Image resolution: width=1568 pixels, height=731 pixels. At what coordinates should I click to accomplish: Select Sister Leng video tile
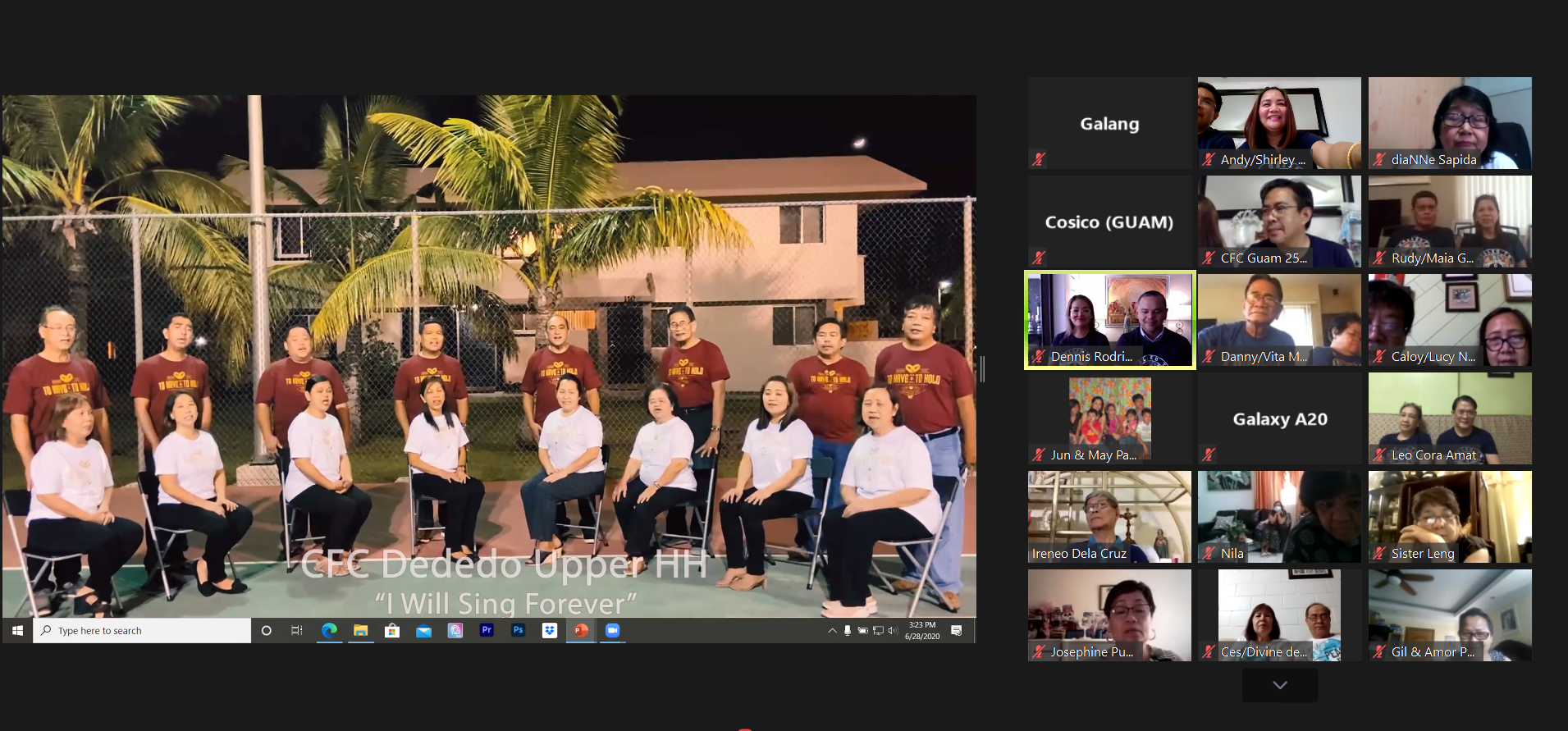pos(1450,517)
